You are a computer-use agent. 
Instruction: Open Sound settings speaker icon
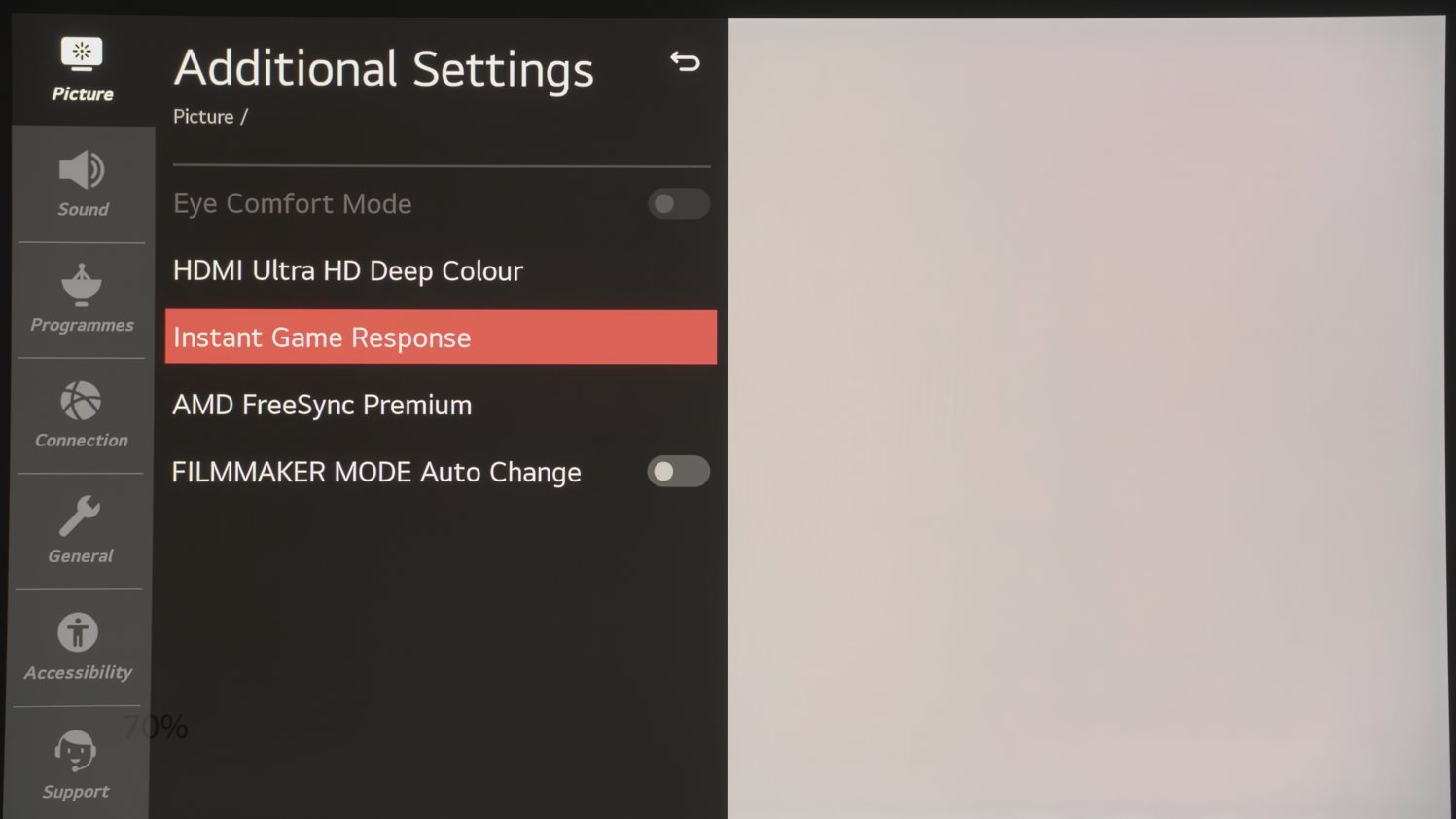82,170
